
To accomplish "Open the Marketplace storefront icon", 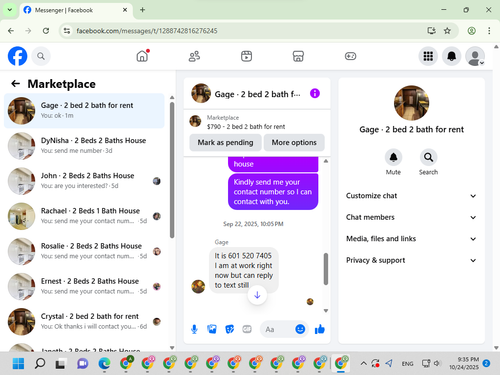I will click(x=298, y=56).
